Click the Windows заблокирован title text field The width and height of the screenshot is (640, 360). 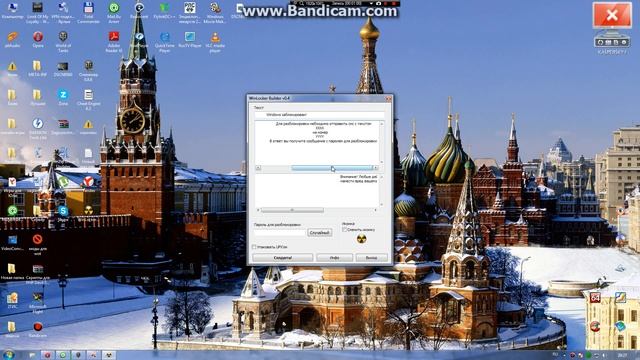point(319,115)
